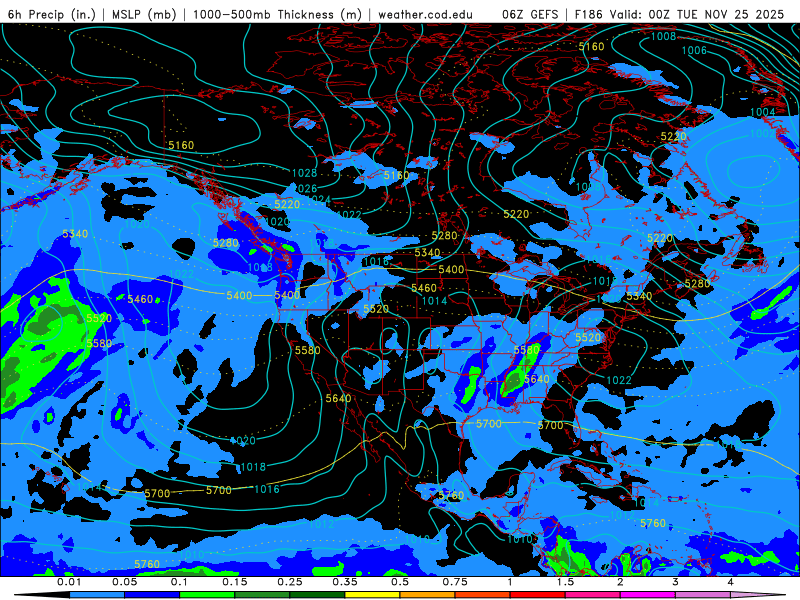
Task: Click the '1.5' legend value
Action: click(x=565, y=582)
